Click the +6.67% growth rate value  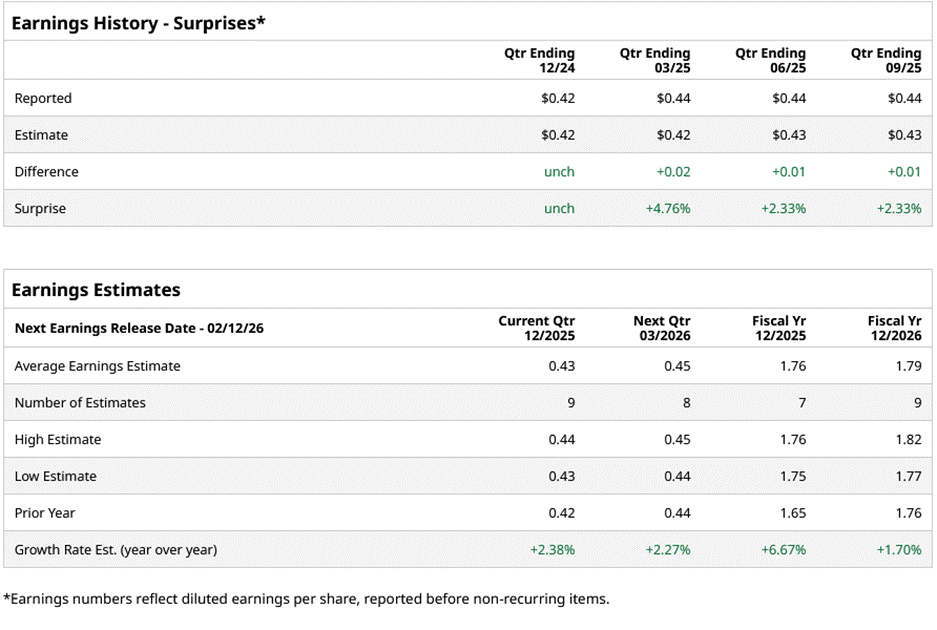point(783,550)
